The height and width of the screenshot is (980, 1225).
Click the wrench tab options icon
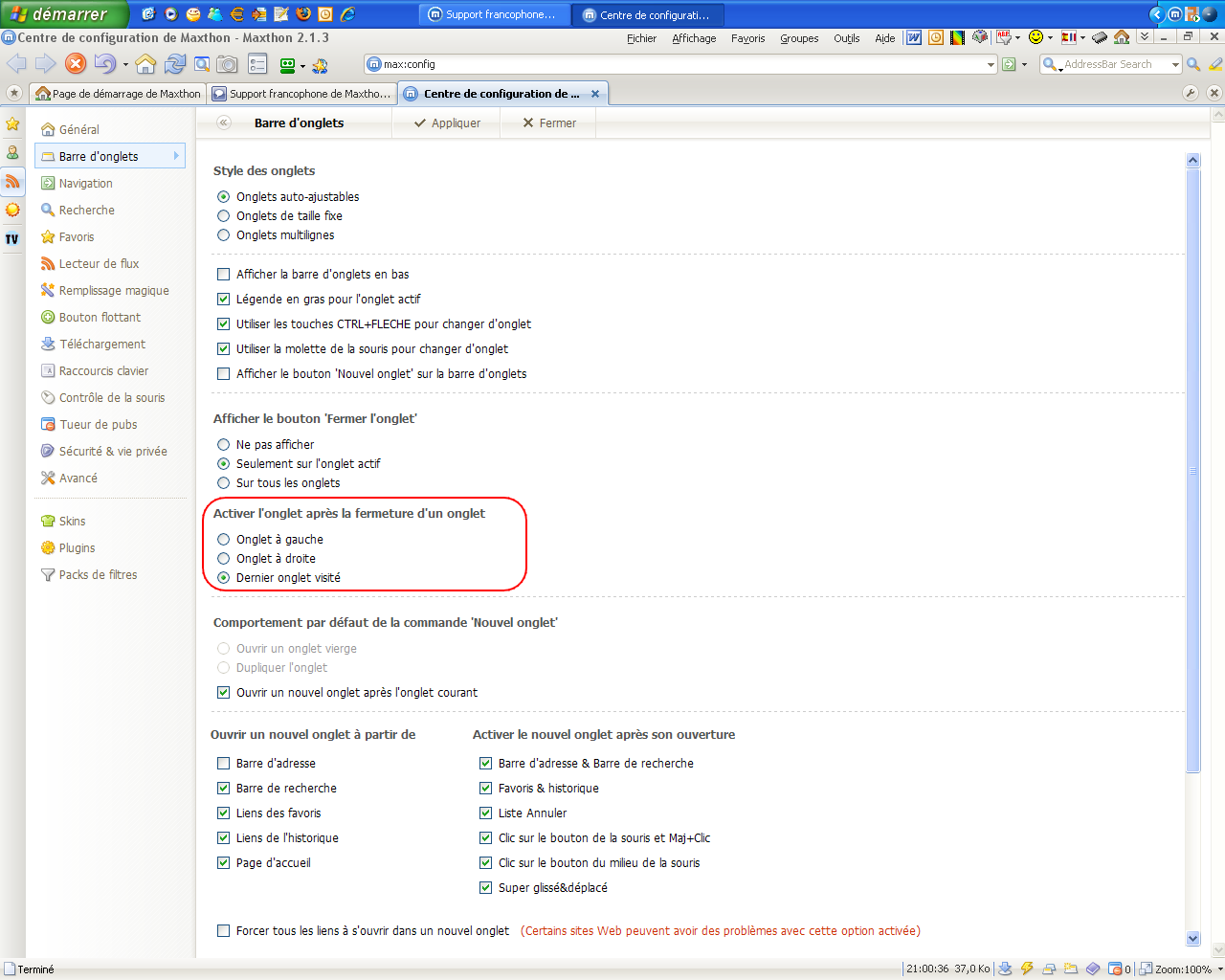point(1191,93)
